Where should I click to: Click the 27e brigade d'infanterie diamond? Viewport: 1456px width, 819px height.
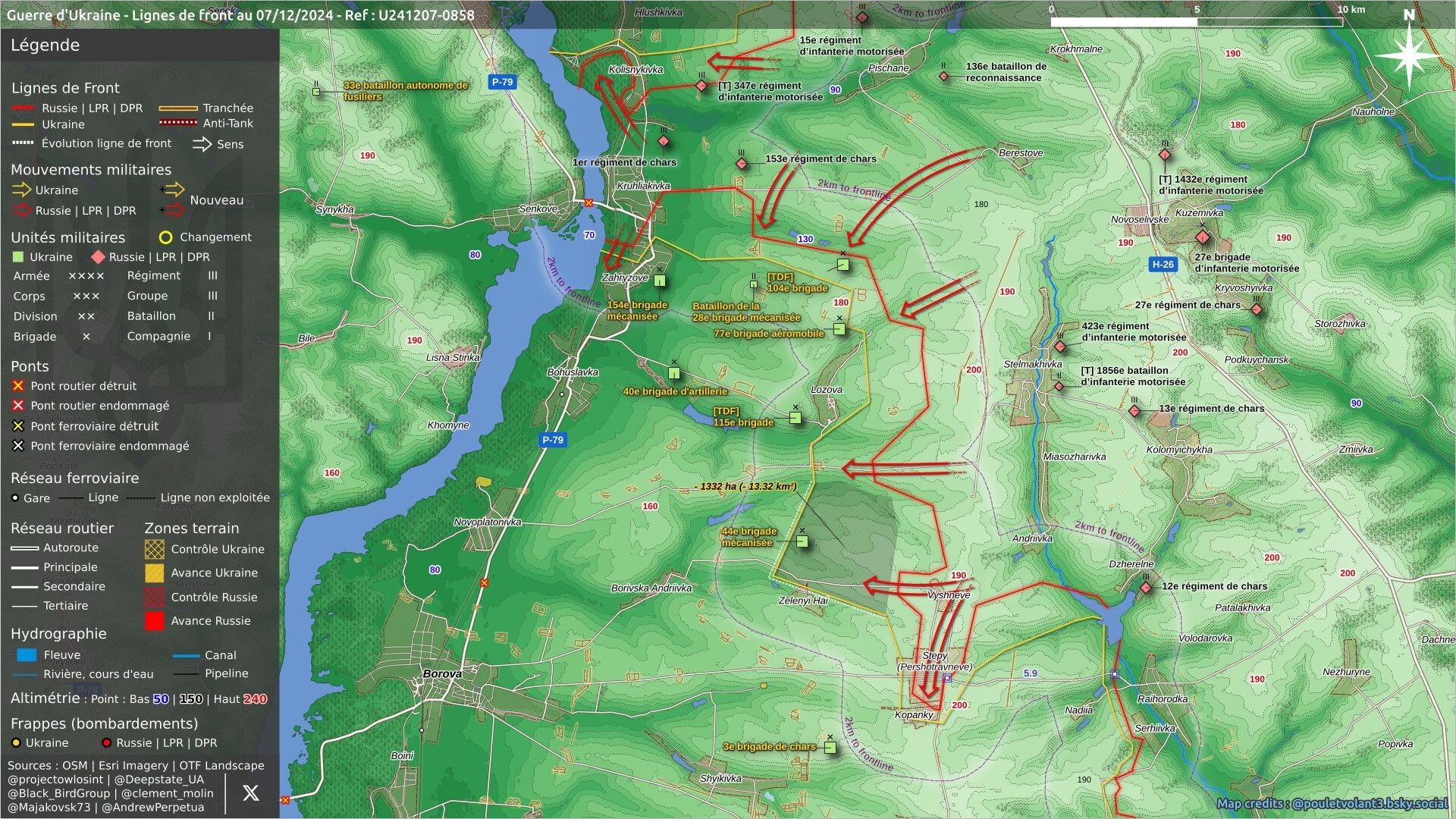pos(1202,238)
